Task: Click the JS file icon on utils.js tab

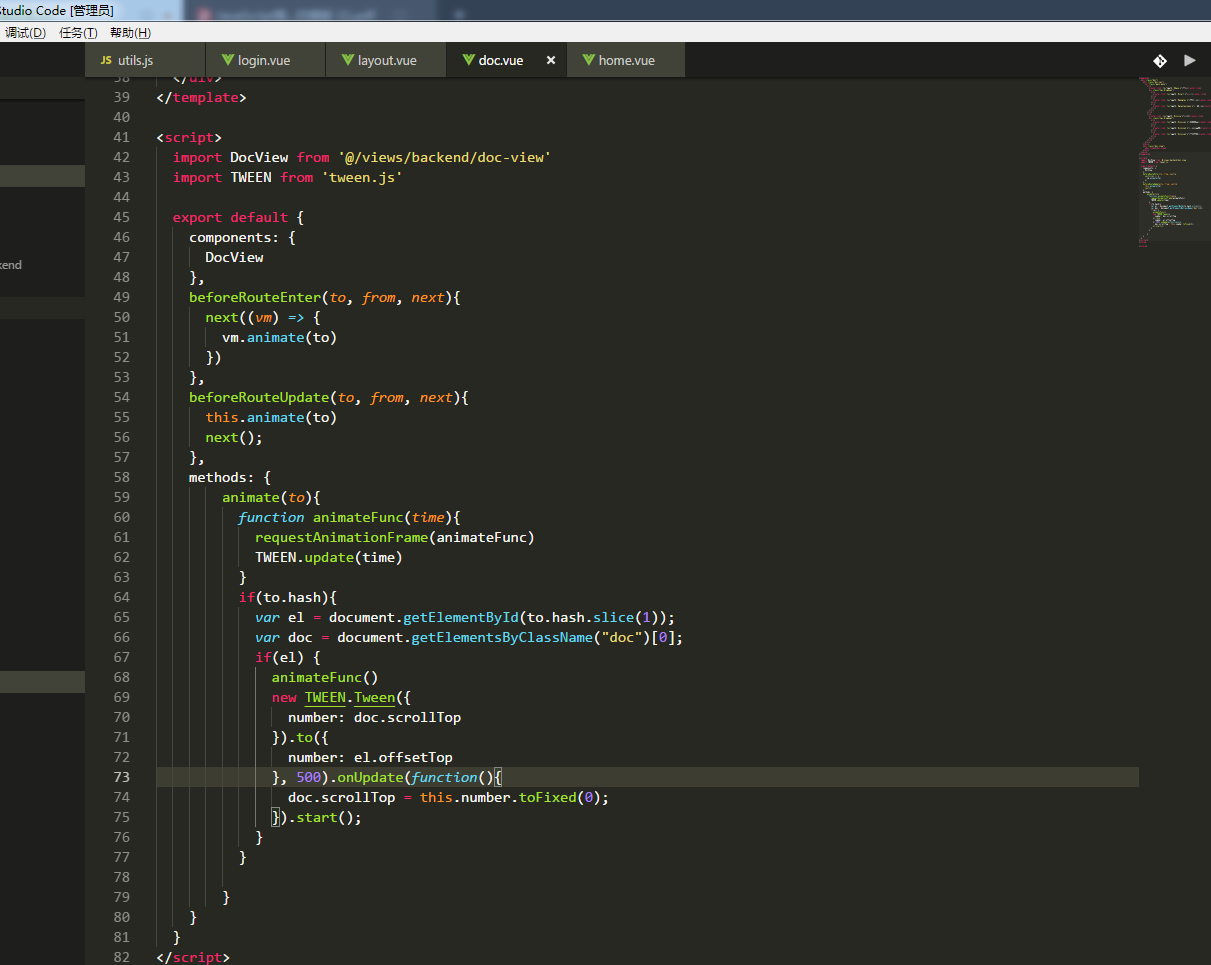Action: click(x=106, y=60)
